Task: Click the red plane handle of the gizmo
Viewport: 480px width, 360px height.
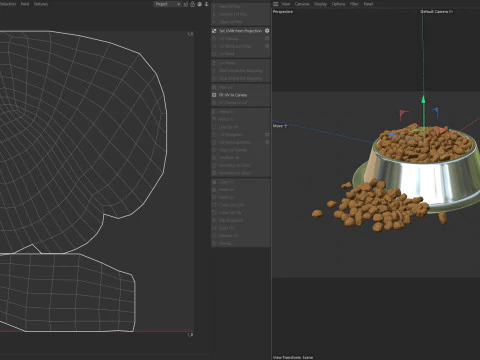Action: point(404,115)
